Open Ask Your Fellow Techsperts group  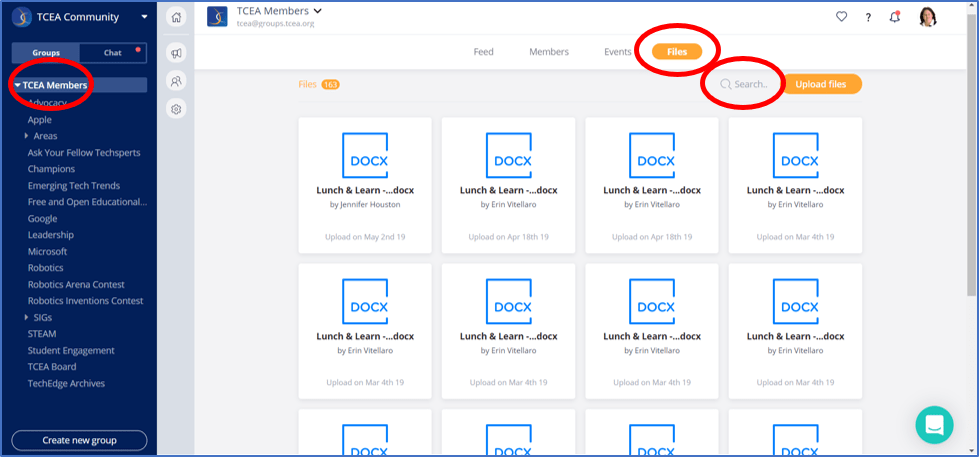(x=84, y=152)
